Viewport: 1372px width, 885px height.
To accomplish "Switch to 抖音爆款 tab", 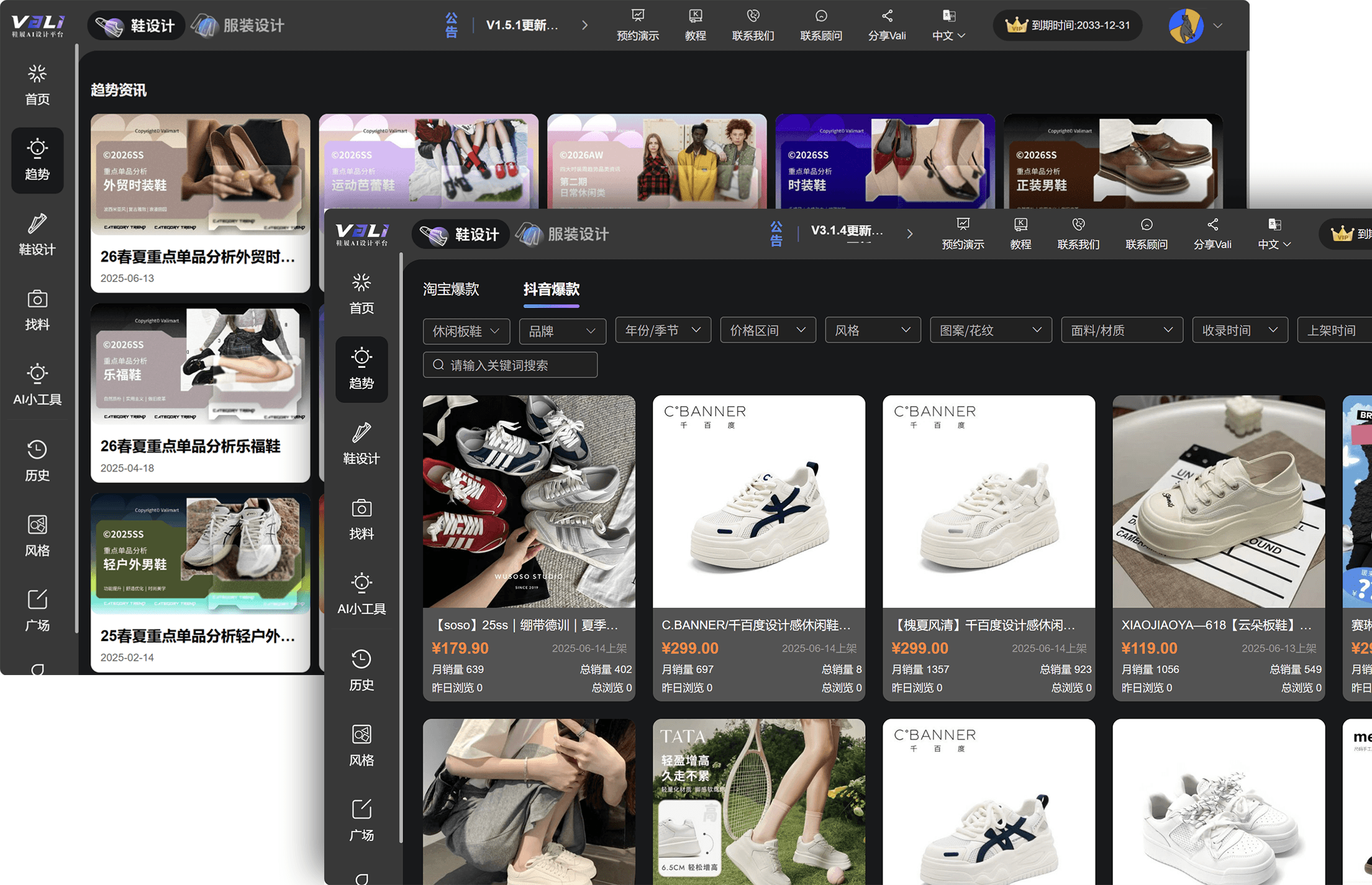I will point(551,289).
